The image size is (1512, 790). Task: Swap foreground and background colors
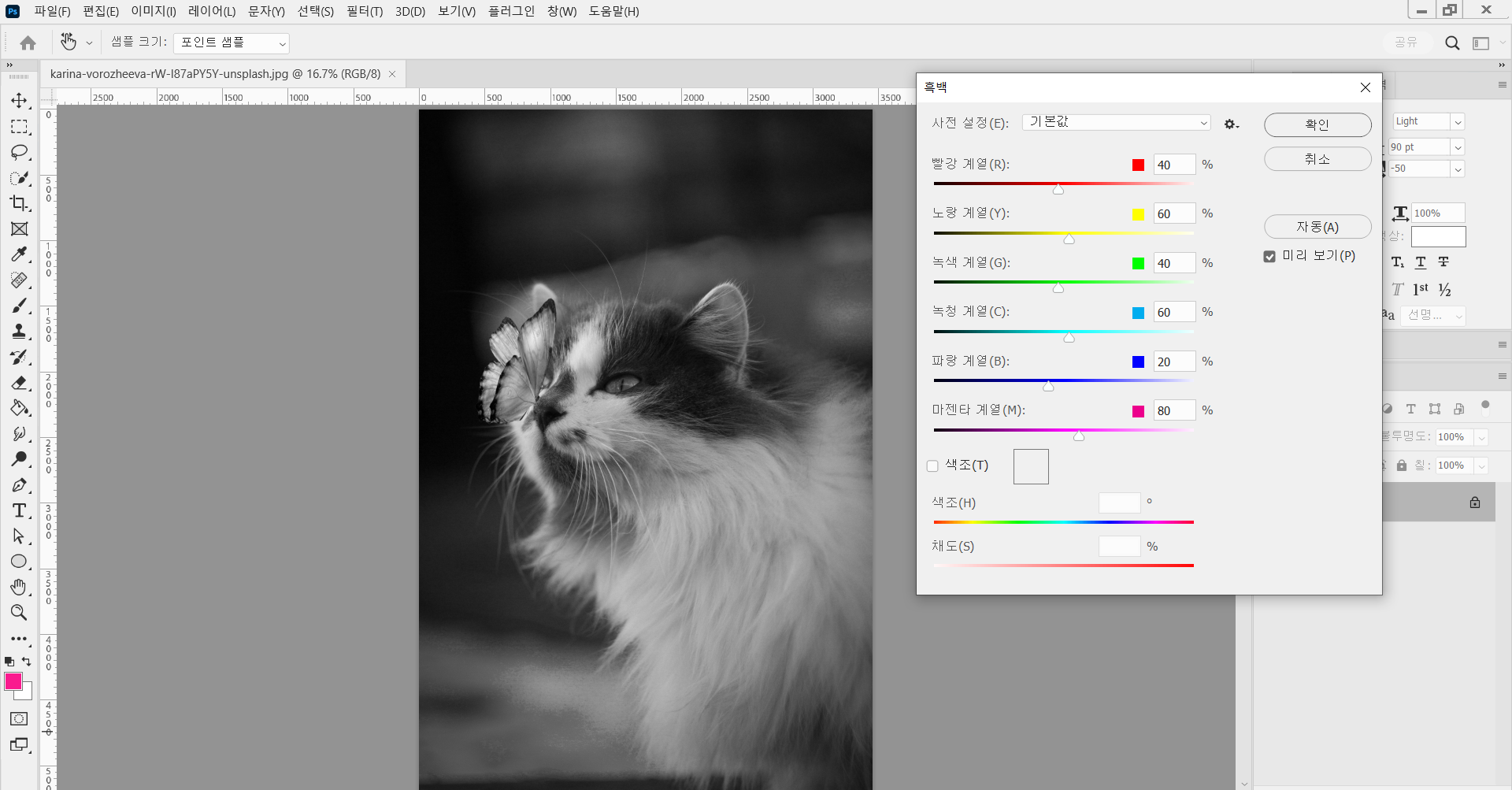(27, 662)
